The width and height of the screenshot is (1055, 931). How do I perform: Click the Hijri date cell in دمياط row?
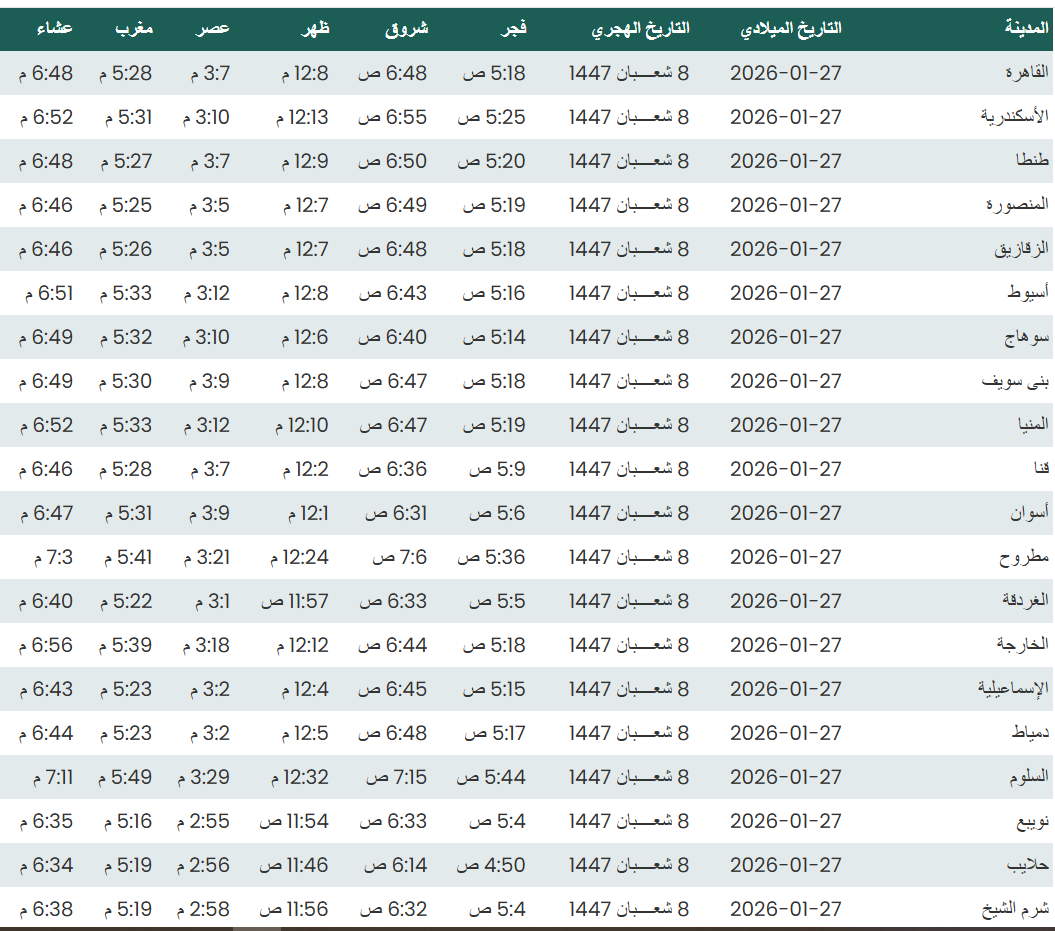pos(629,733)
